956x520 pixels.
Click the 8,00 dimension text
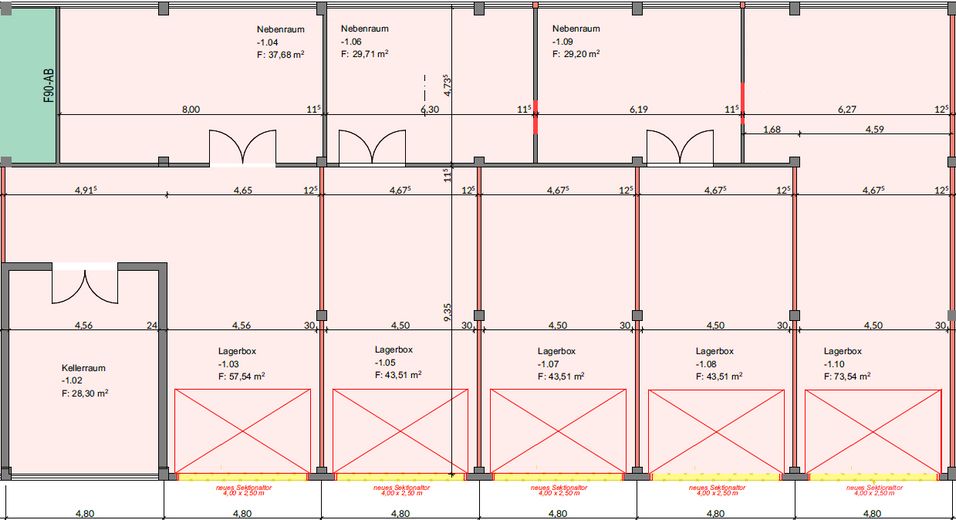[191, 109]
